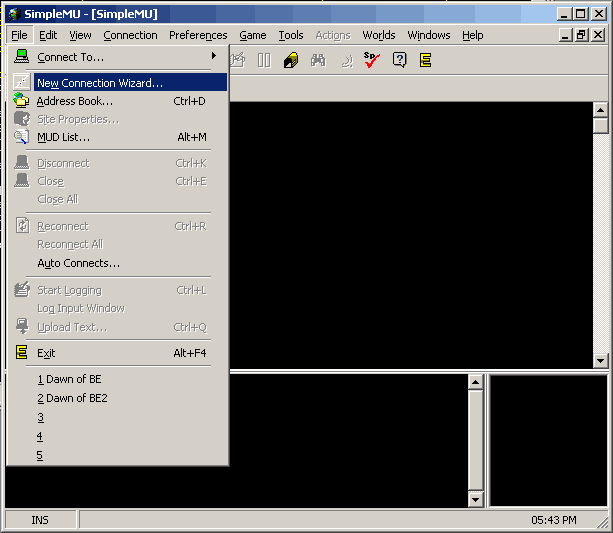Select recent file slot 5
613x533 pixels.
[117, 455]
